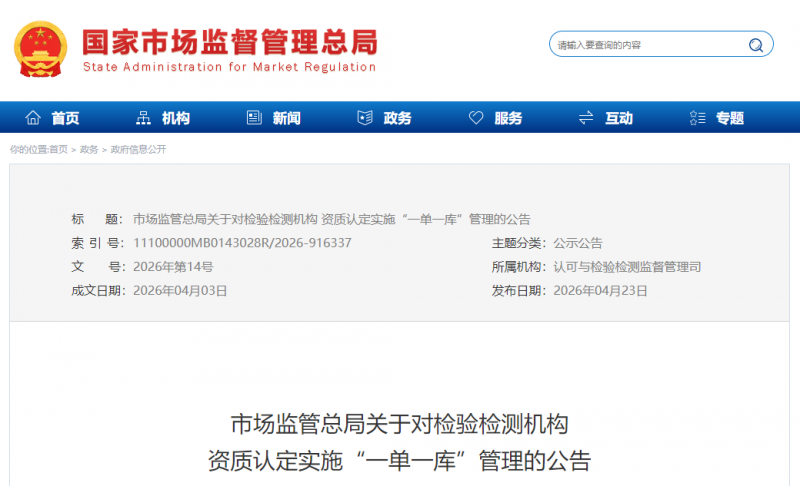Viewport: 800px width, 486px height.
Task: Click the State Administration for Market Regulation text
Action: (229, 68)
